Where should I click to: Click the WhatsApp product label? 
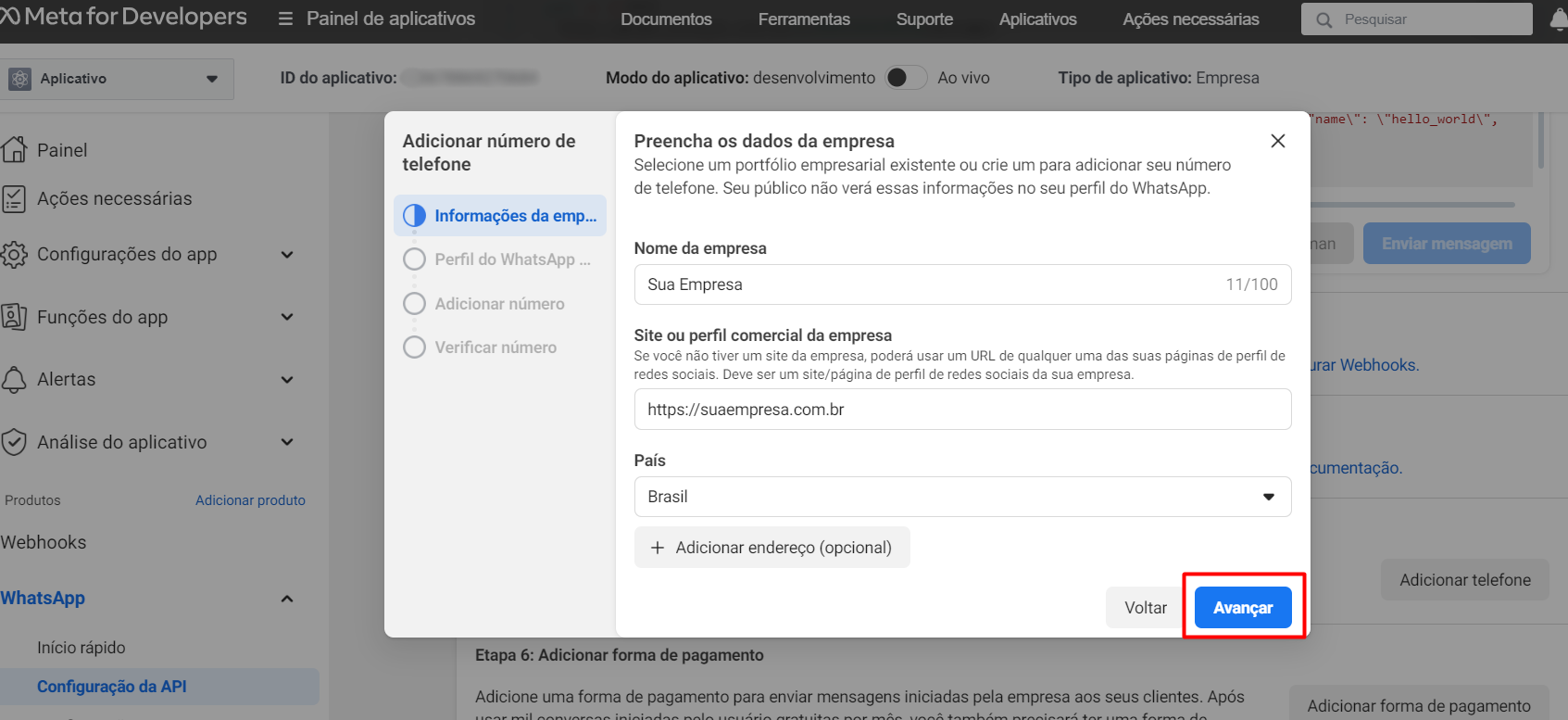click(43, 598)
